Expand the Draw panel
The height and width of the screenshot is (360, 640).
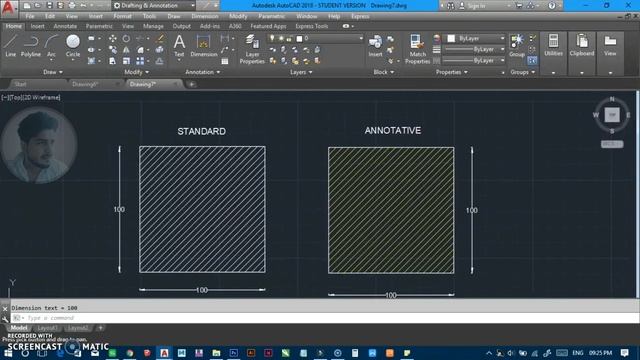(x=53, y=72)
